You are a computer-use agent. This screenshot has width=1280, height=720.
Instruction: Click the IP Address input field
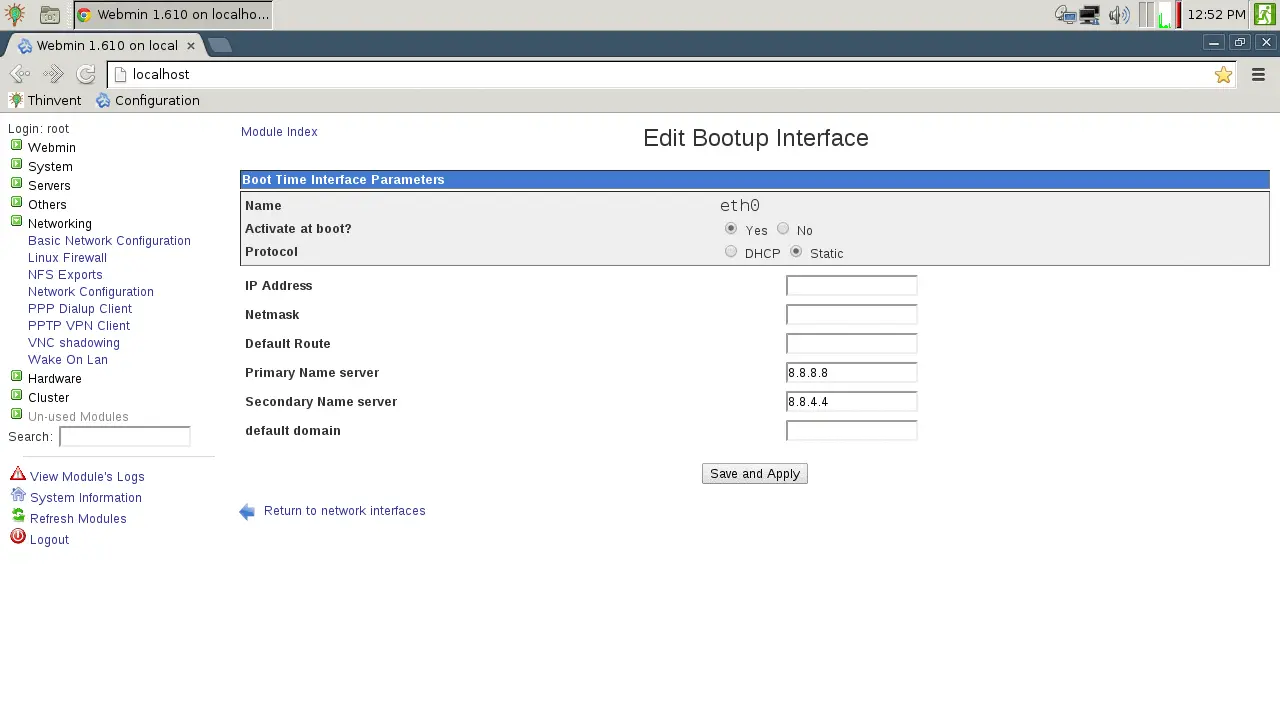[x=851, y=286]
